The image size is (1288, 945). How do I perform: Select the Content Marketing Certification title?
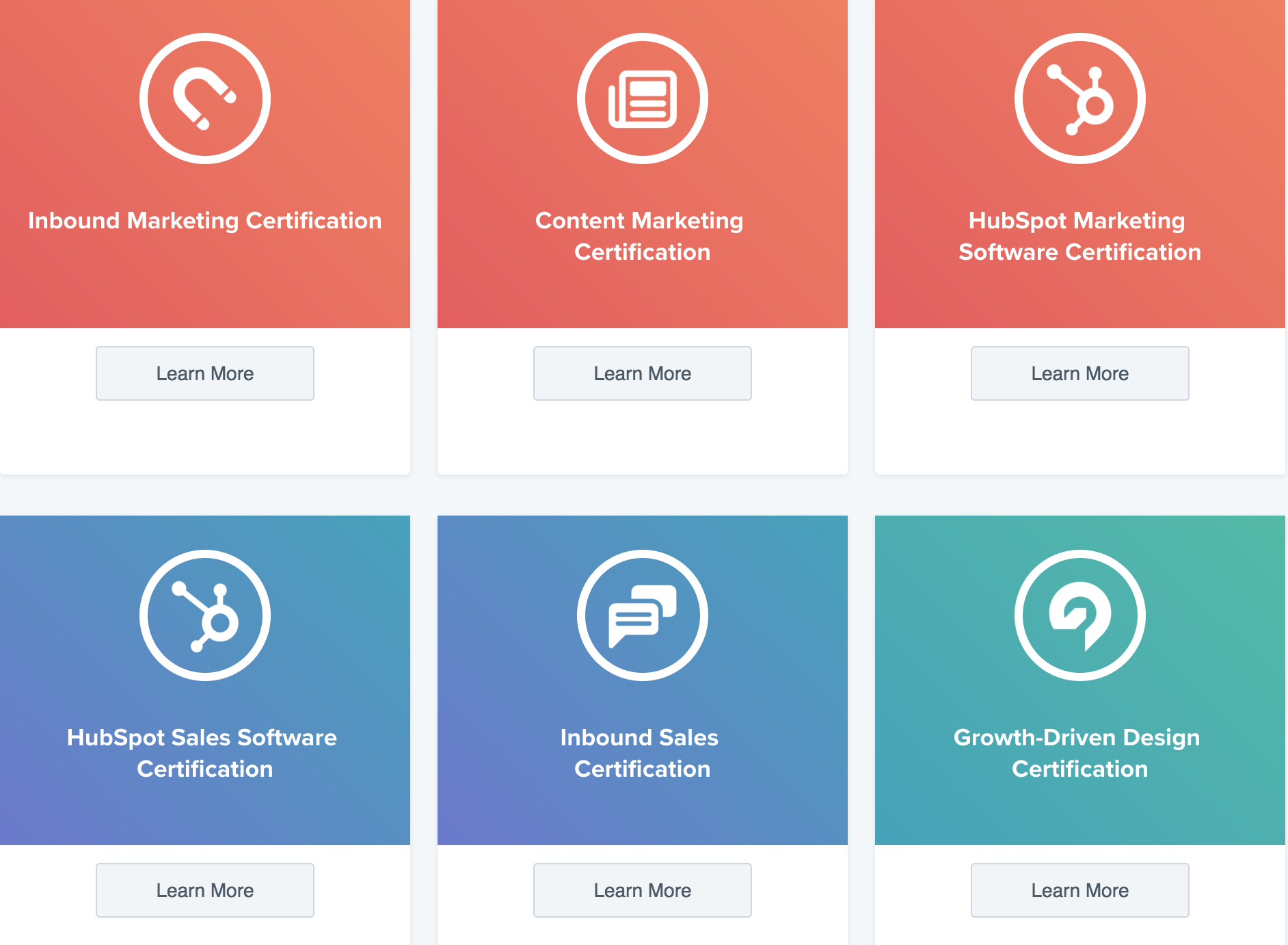click(641, 237)
